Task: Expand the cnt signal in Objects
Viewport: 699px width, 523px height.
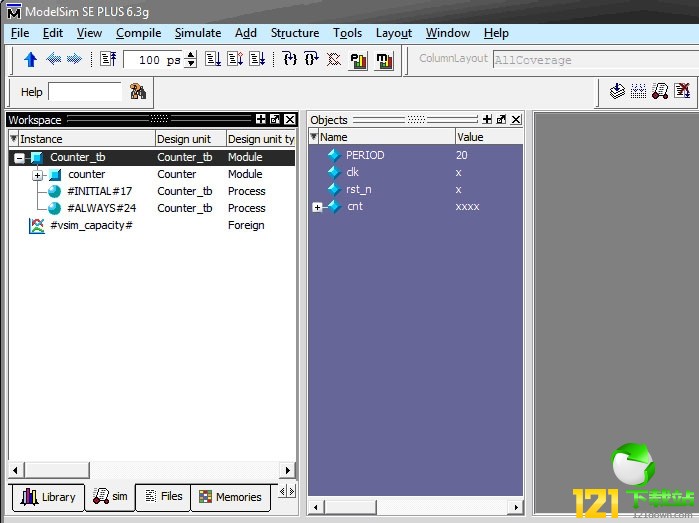Action: [x=317, y=207]
